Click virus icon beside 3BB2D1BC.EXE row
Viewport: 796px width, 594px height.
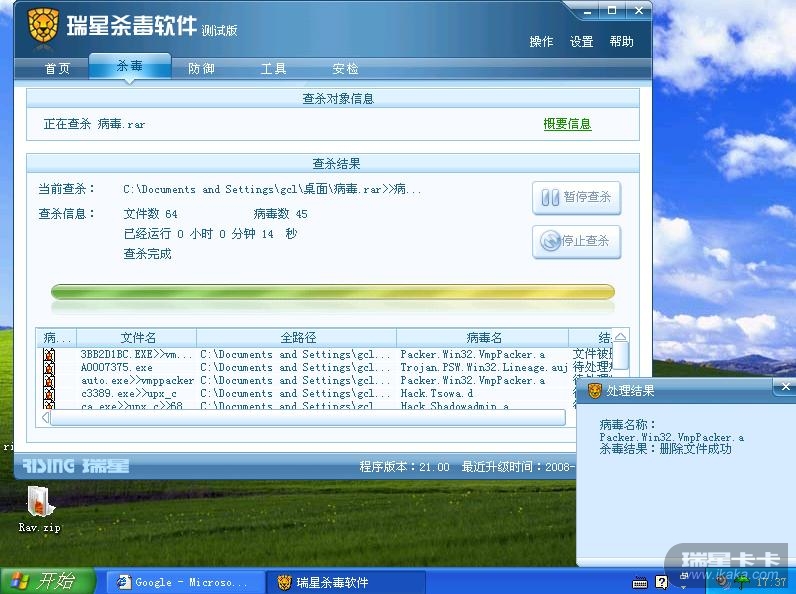(x=49, y=355)
